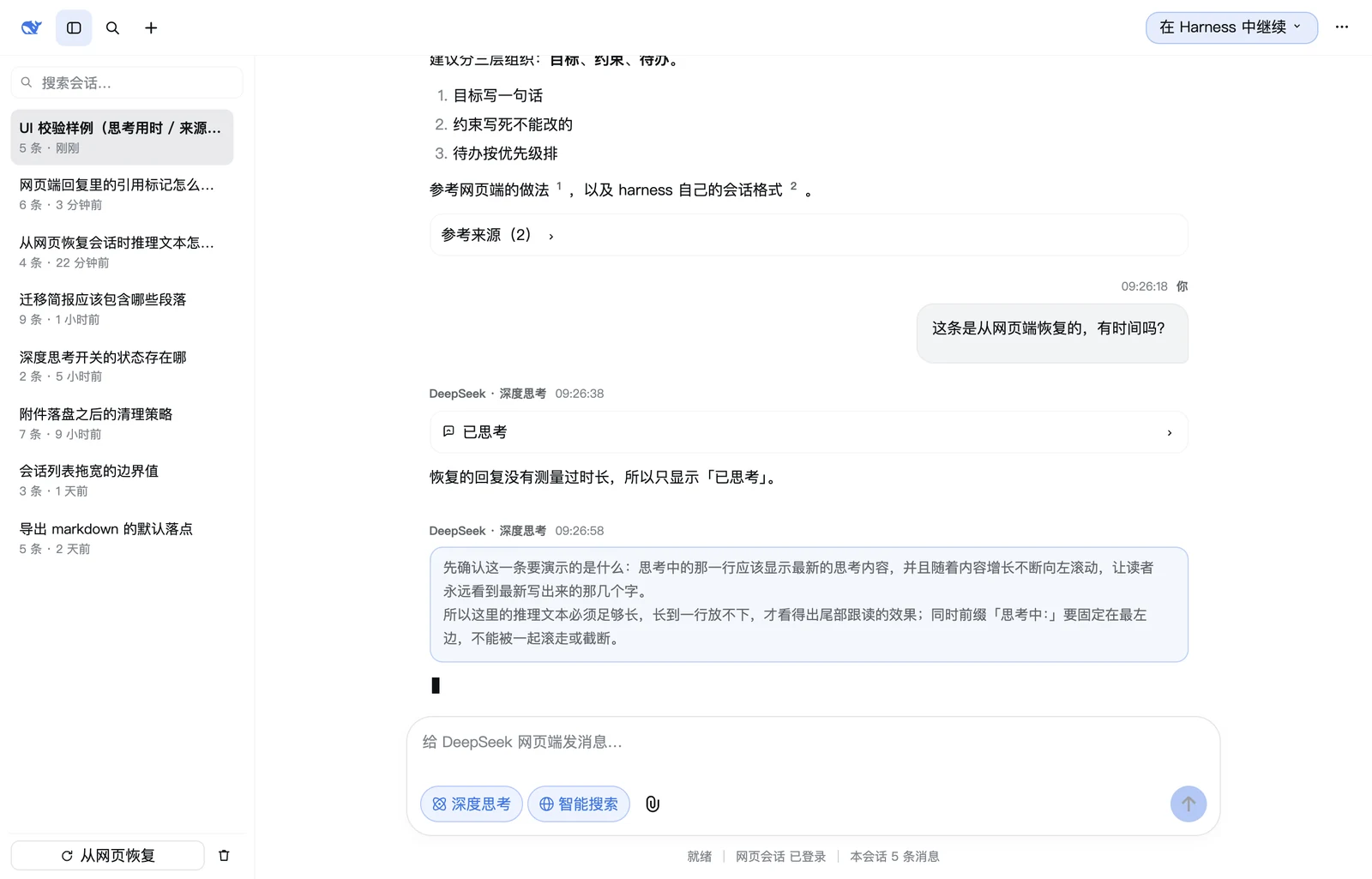1372x879 pixels.
Task: Toggle 智能搜索 smart search mode
Action: tap(579, 804)
